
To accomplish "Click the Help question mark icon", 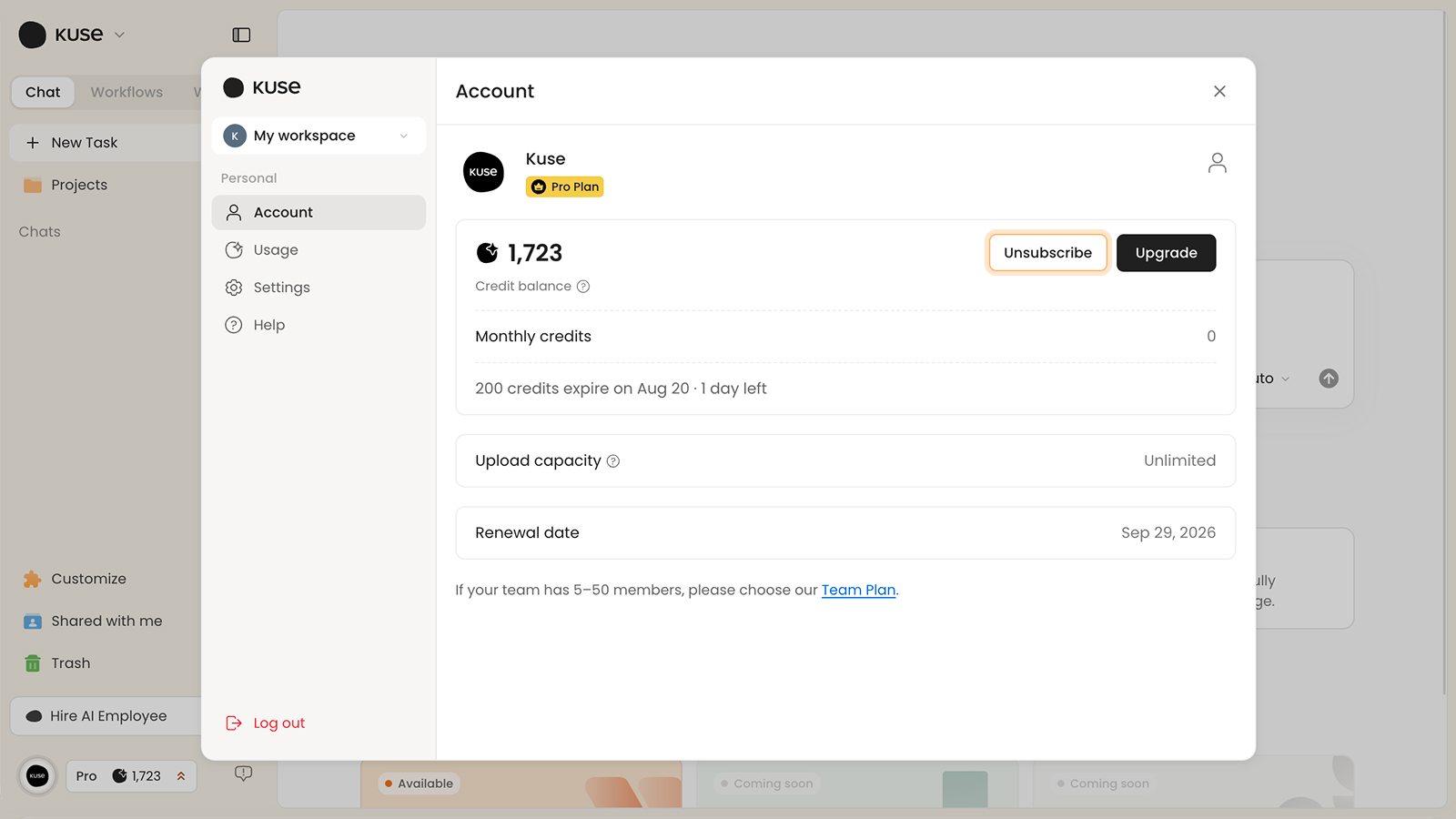I will (x=234, y=325).
